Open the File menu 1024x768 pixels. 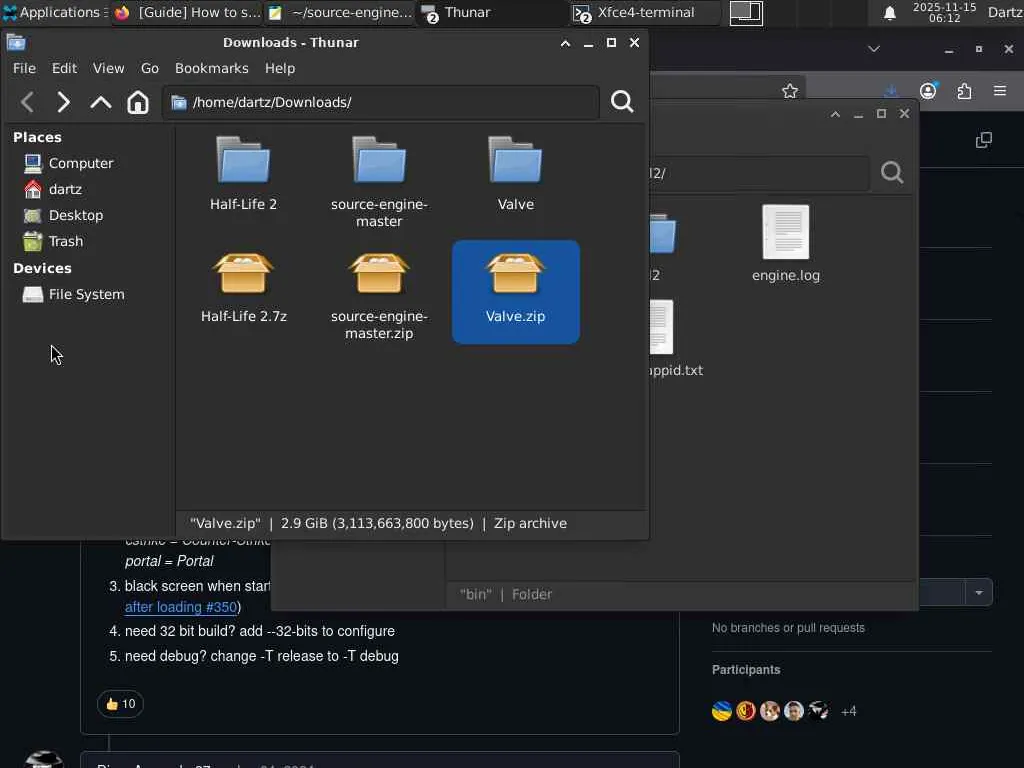pyautogui.click(x=24, y=68)
